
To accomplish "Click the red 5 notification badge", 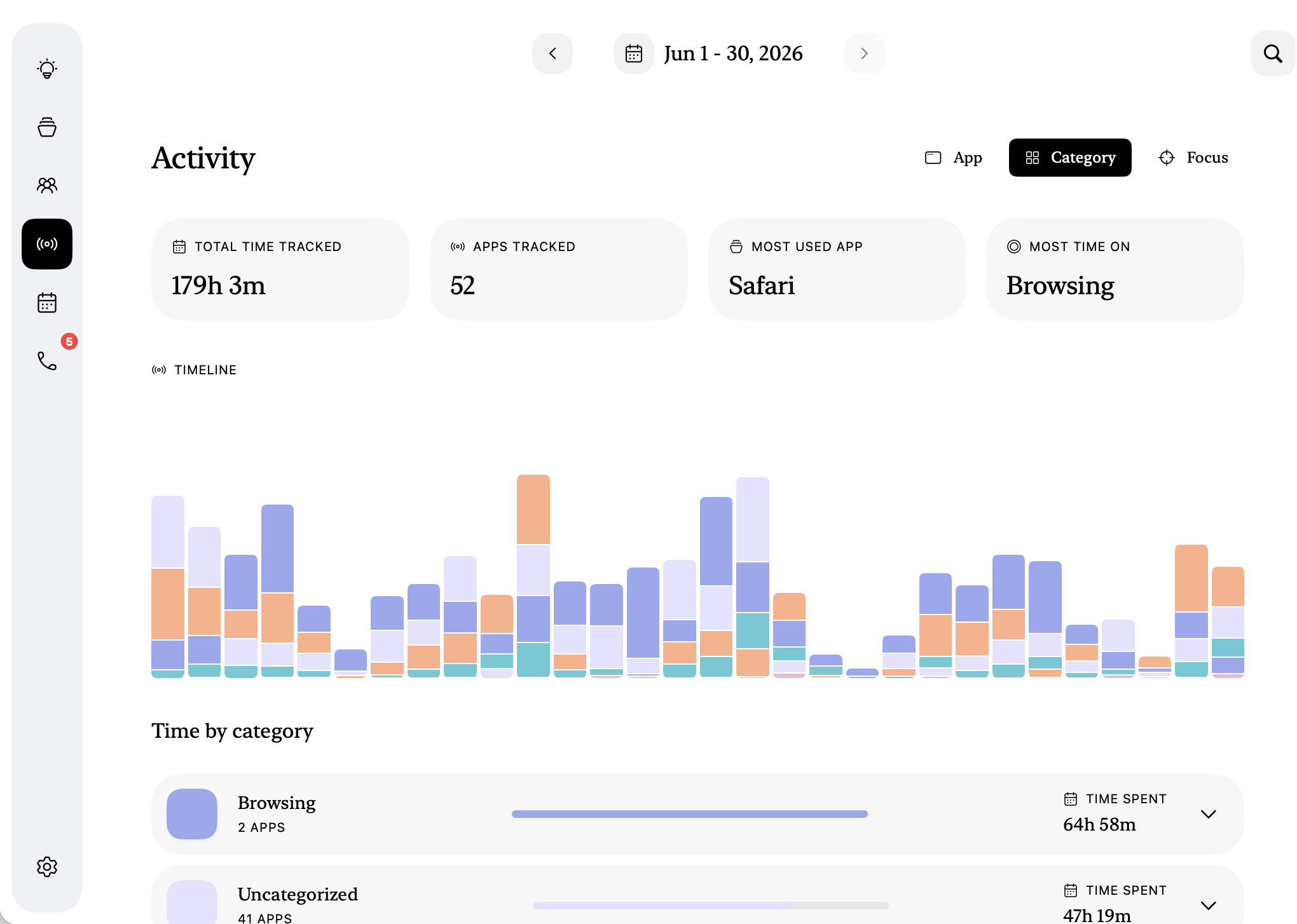I will 69,341.
